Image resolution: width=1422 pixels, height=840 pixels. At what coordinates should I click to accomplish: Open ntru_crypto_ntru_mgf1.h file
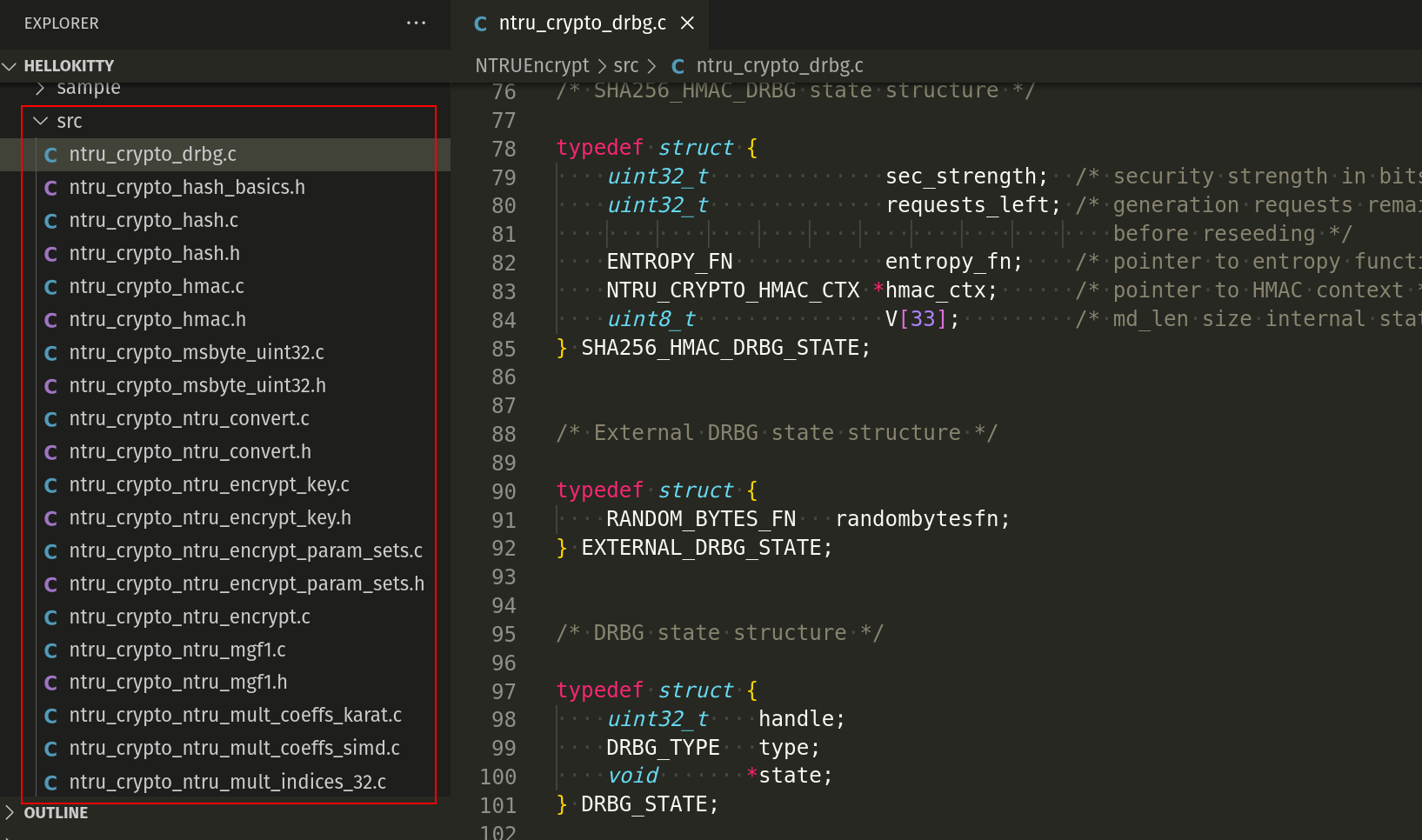225,683
